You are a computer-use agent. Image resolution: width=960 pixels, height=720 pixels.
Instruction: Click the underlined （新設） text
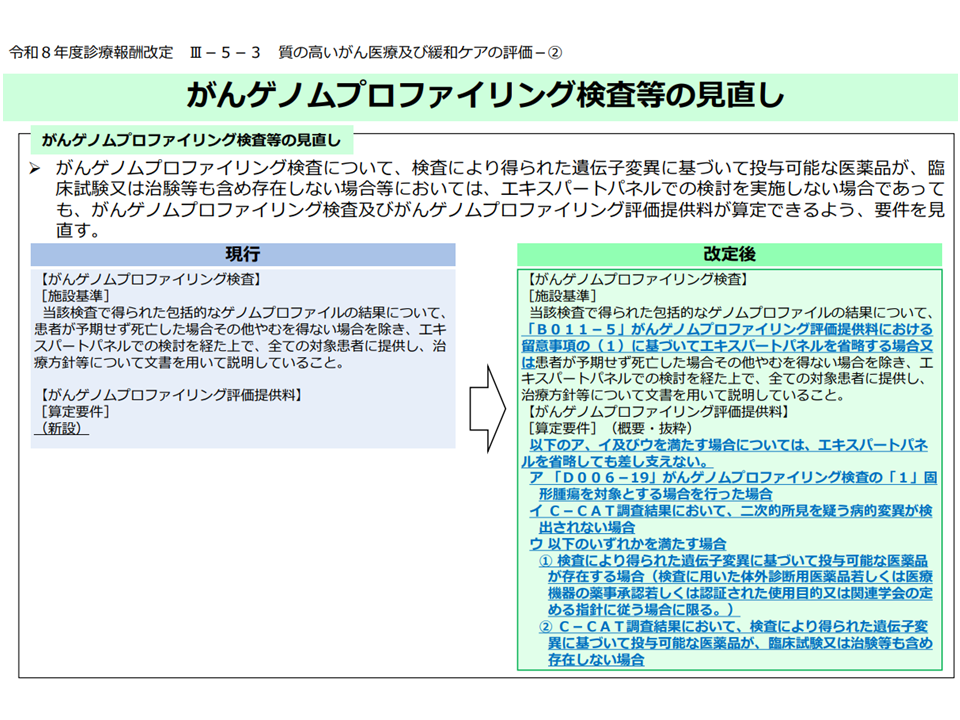tap(61, 428)
